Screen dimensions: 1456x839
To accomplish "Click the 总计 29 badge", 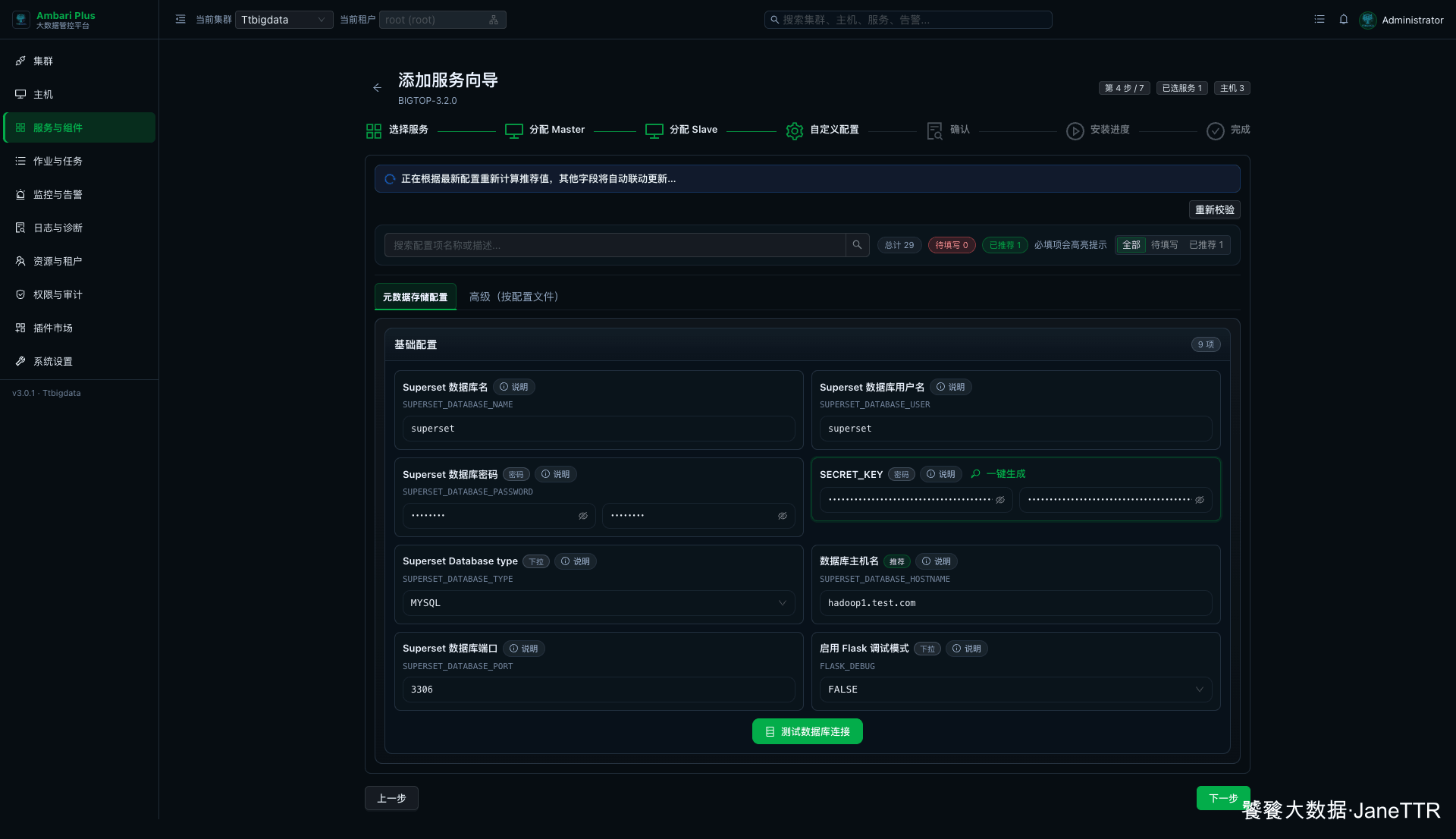I will [x=899, y=245].
